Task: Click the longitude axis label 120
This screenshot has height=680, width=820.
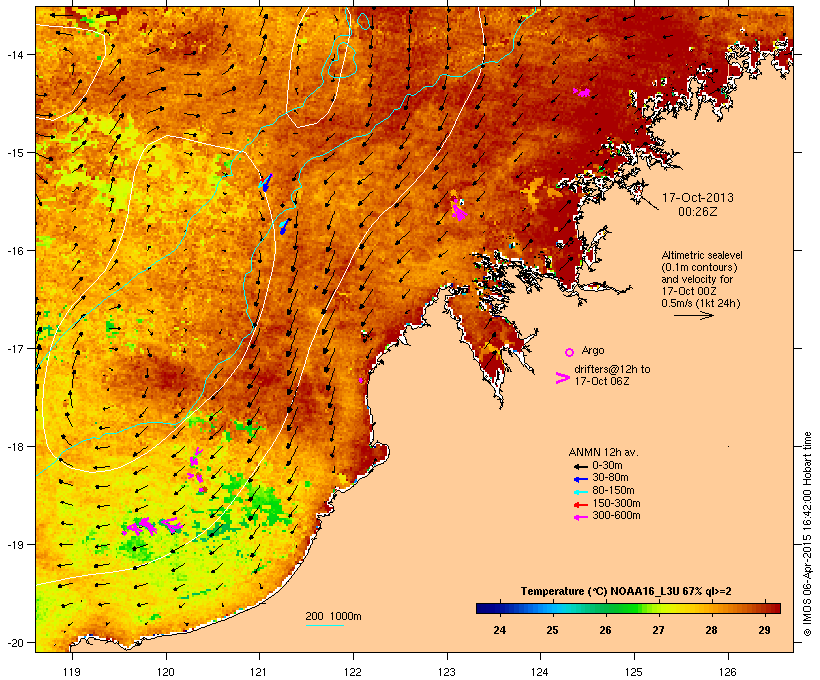Action: click(166, 672)
